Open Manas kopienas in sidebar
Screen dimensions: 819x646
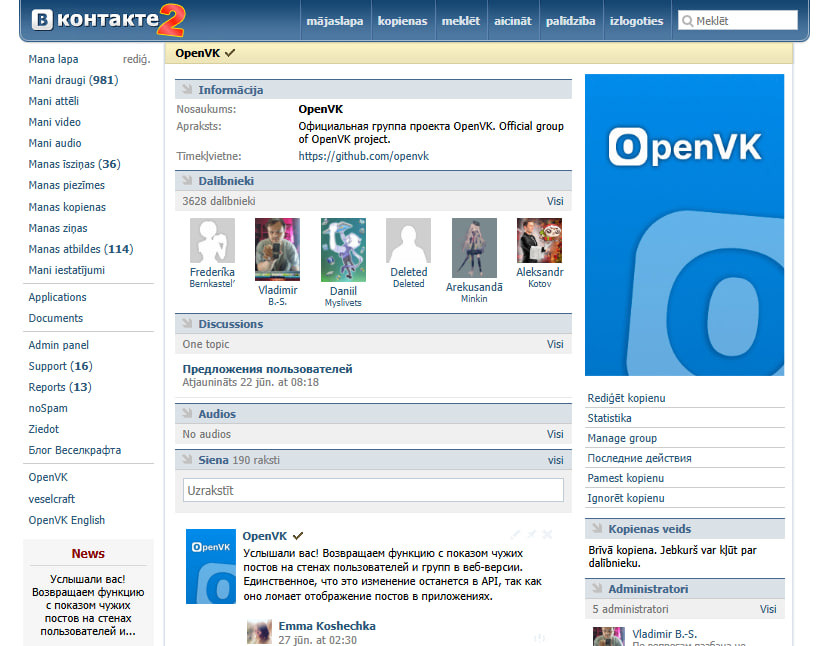(x=67, y=207)
